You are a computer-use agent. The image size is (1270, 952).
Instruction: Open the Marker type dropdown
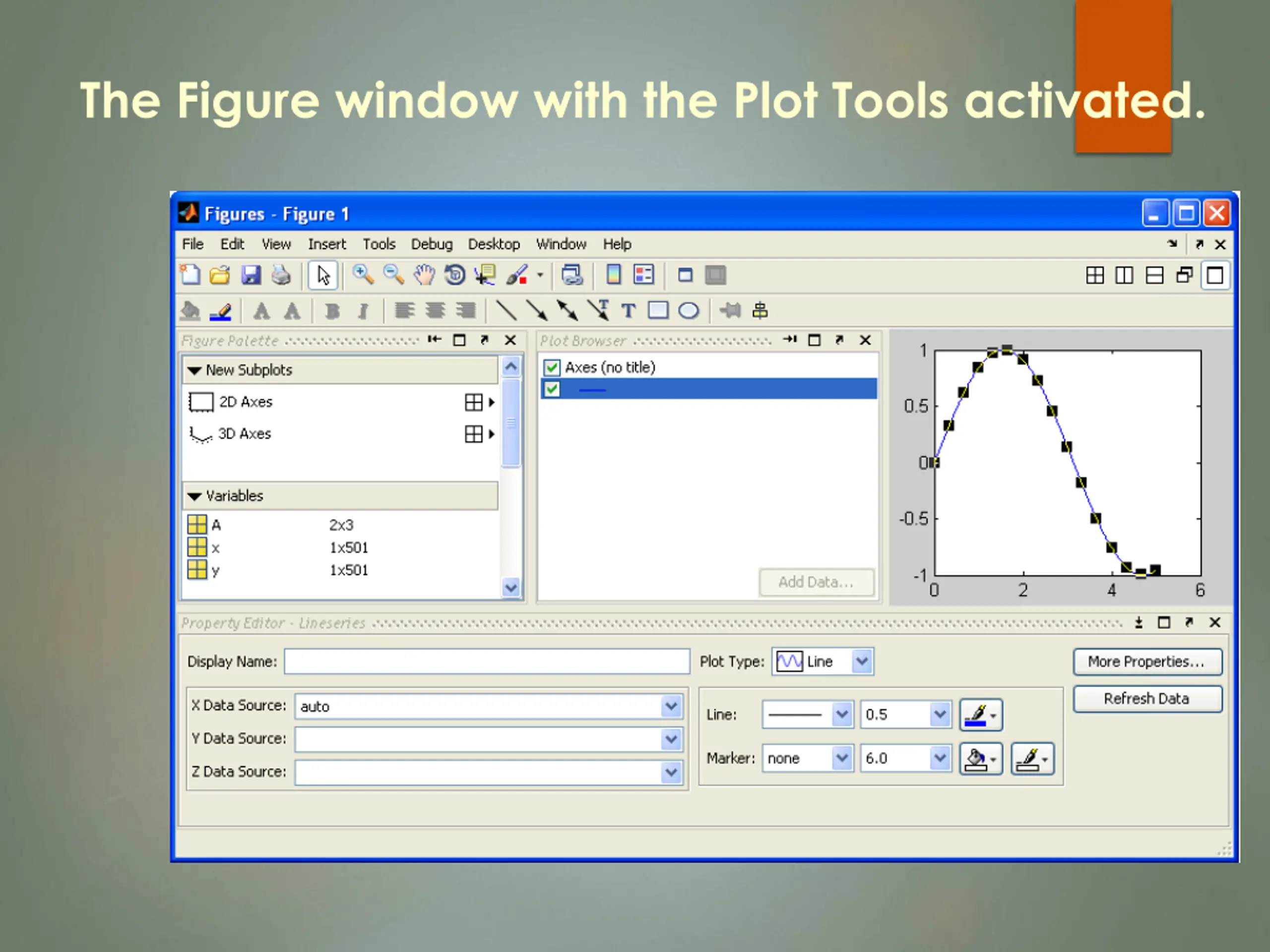(842, 758)
